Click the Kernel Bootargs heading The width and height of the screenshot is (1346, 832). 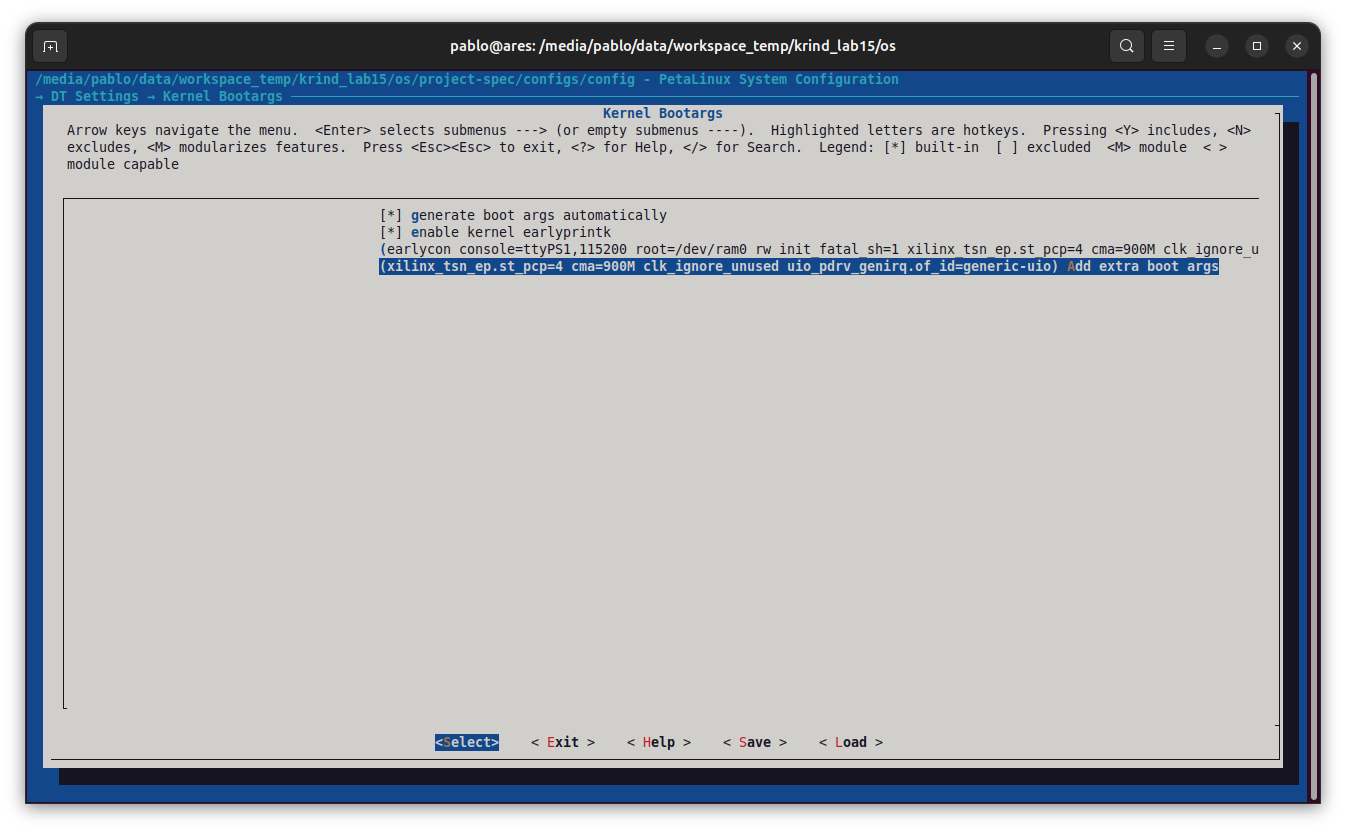[662, 112]
